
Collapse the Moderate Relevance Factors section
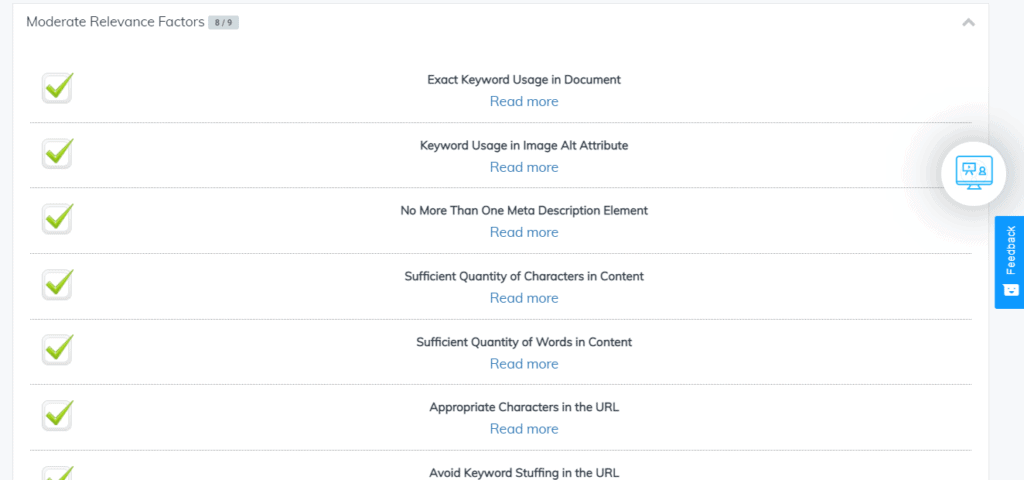(x=968, y=23)
